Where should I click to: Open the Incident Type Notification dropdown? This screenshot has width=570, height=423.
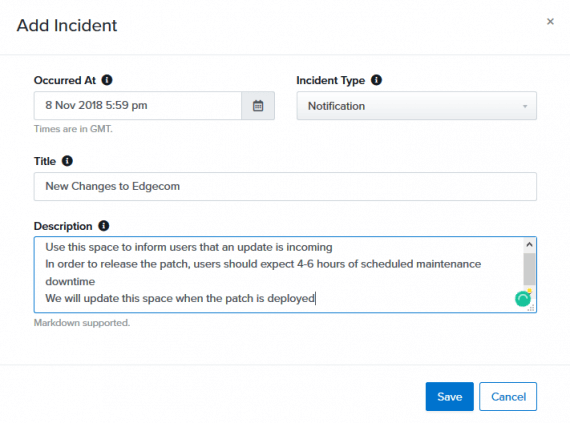tap(416, 106)
